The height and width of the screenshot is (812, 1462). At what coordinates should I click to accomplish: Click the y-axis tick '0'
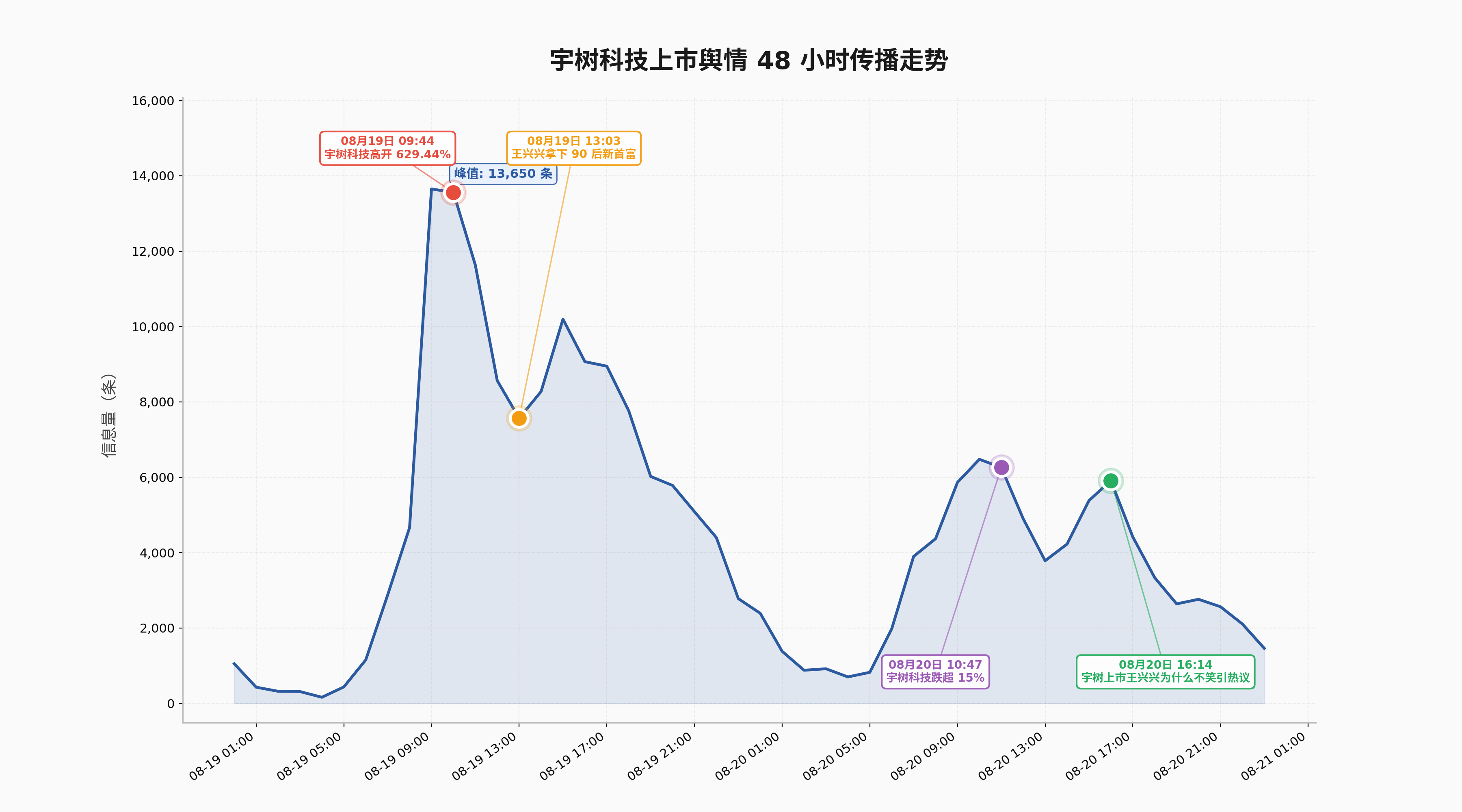(171, 704)
